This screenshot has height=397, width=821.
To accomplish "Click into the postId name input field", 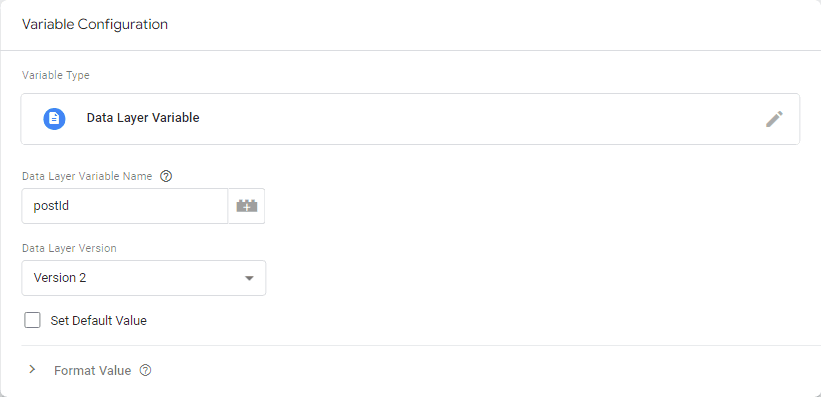I will pyautogui.click(x=125, y=206).
